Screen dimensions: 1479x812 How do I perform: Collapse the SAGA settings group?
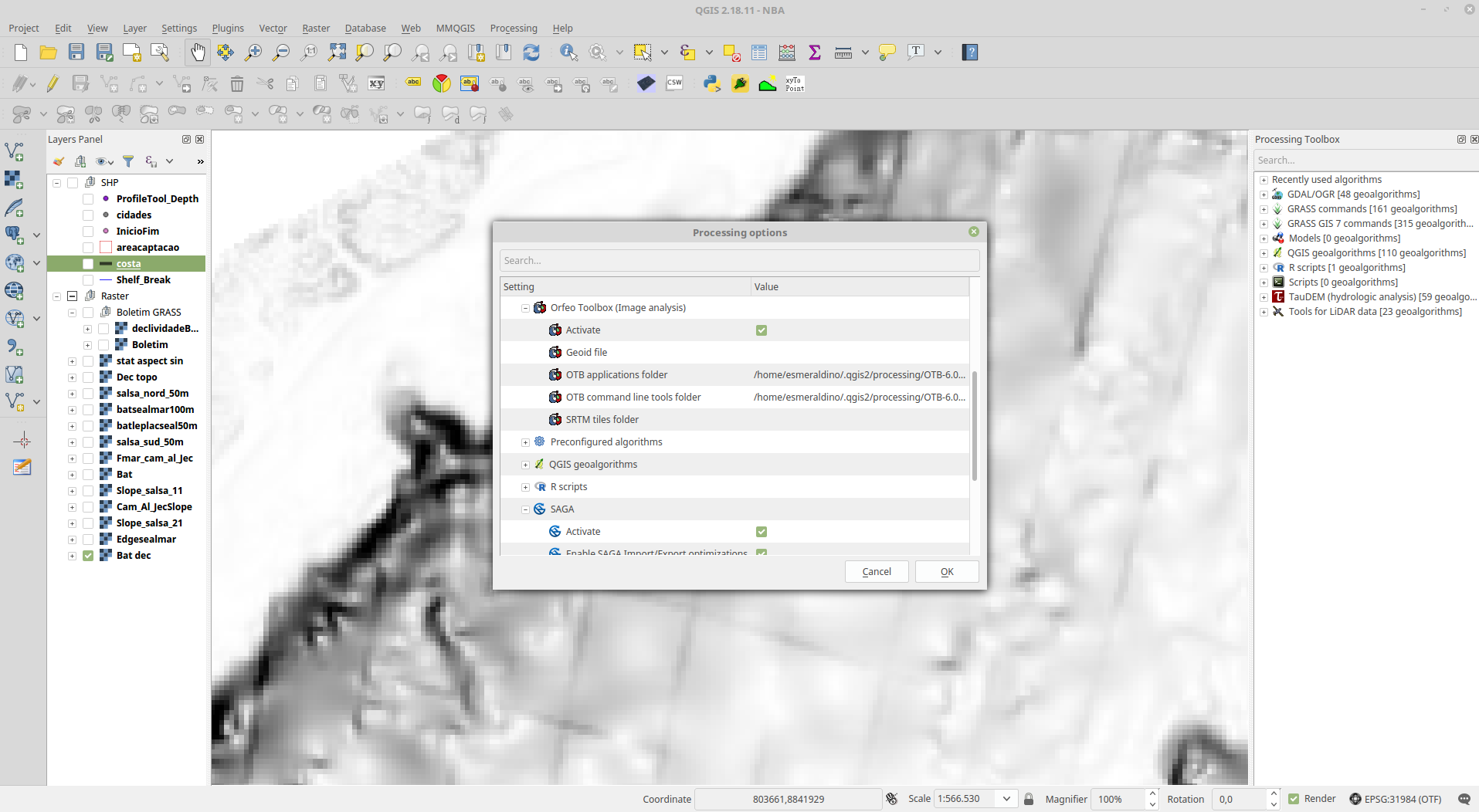[525, 509]
